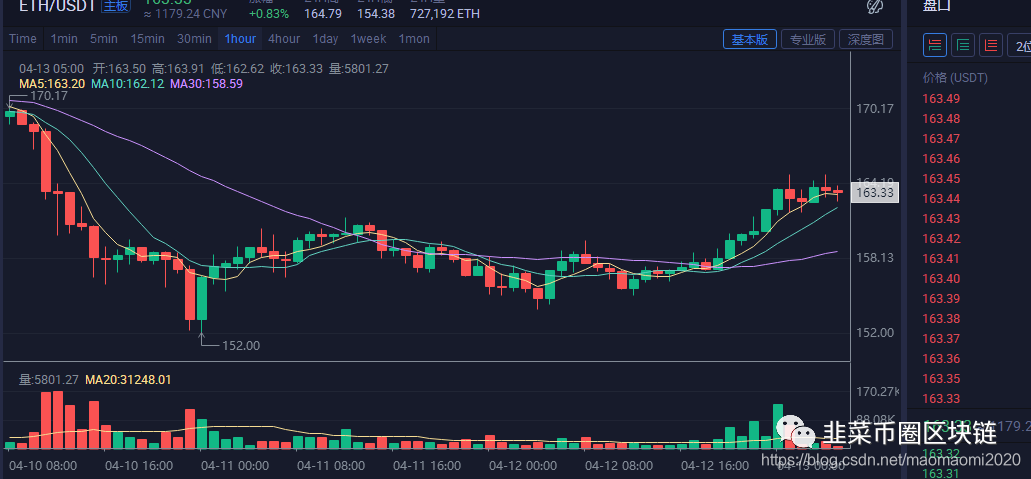Screen dimensions: 1031x479
Task: Switch to 基本版 basic chart mode
Action: point(750,39)
